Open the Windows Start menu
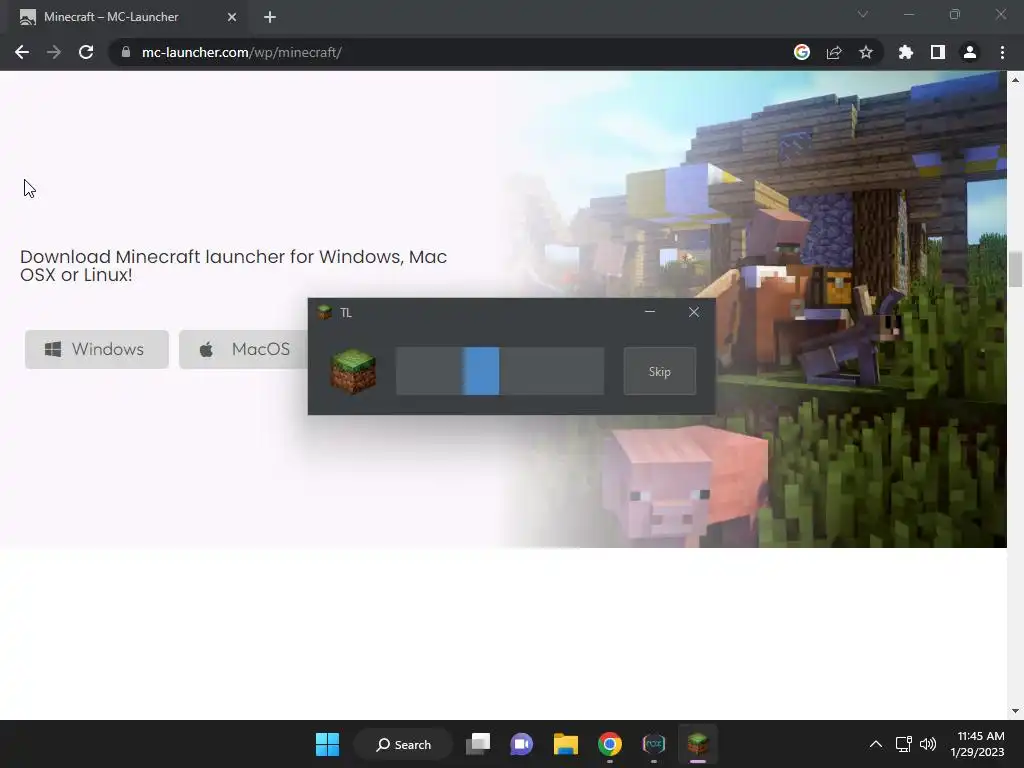This screenshot has height=768, width=1024. 327,744
